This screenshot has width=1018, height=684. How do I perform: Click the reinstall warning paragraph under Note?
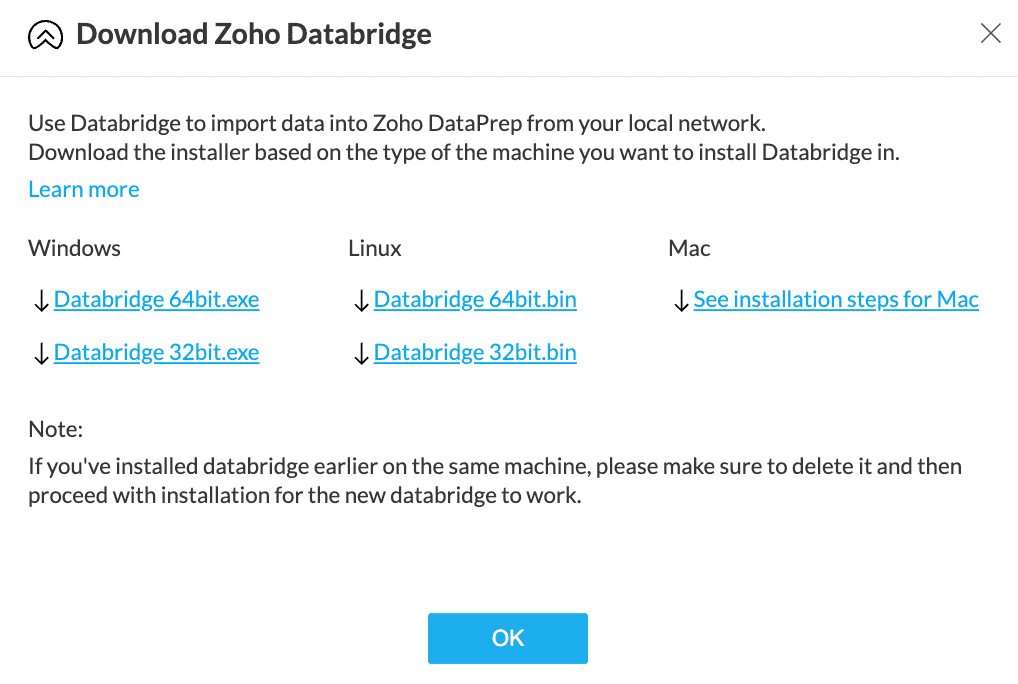pyautogui.click(x=494, y=481)
